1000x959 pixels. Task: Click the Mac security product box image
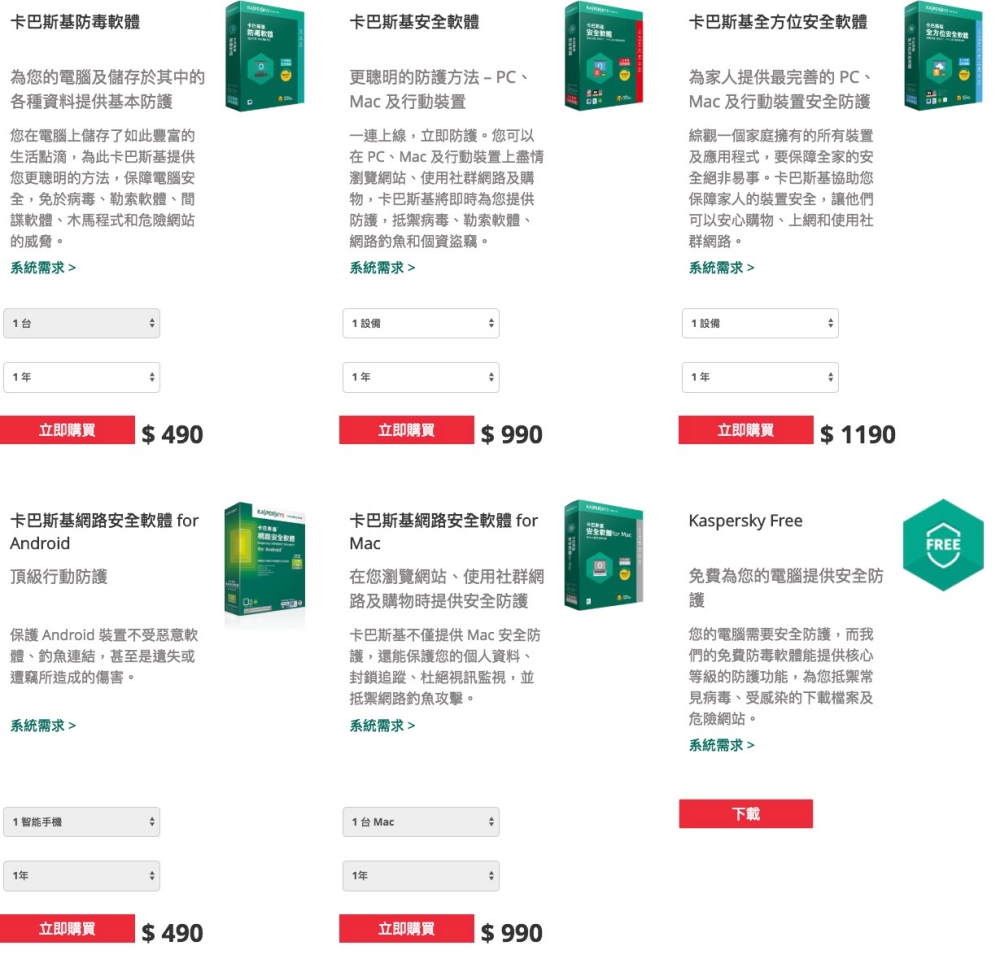pos(604,555)
